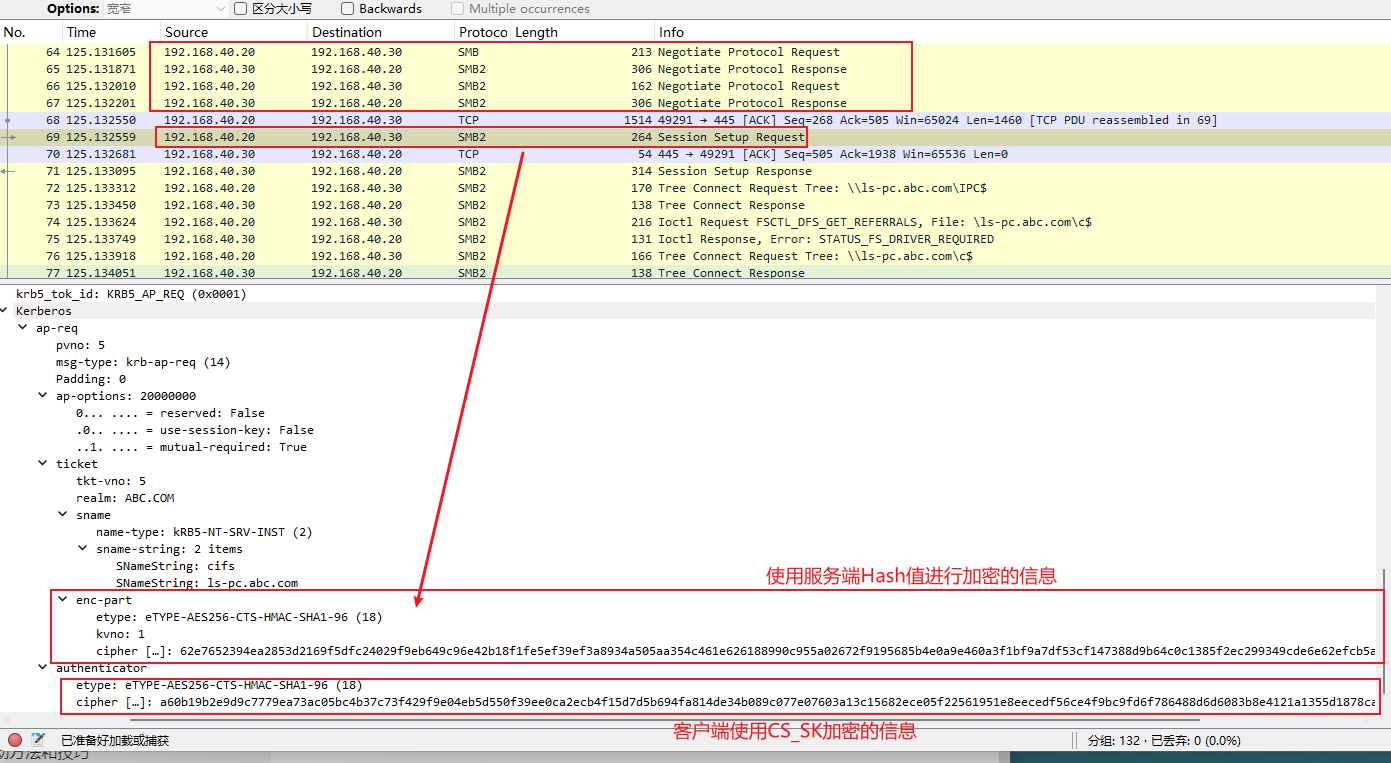
Task: Sort by the Source column header
Action: [x=234, y=32]
